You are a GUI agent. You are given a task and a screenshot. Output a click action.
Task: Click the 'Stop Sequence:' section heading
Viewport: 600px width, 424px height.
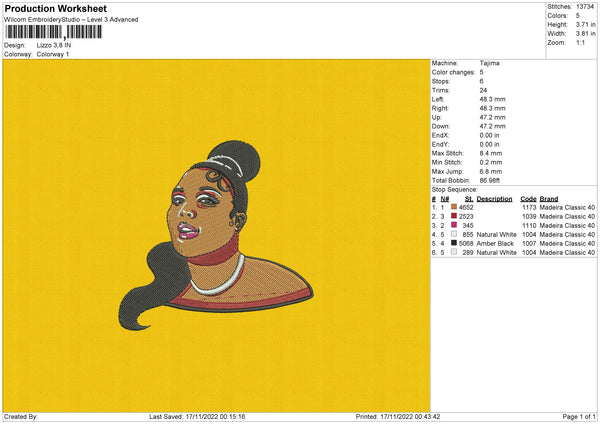point(455,190)
